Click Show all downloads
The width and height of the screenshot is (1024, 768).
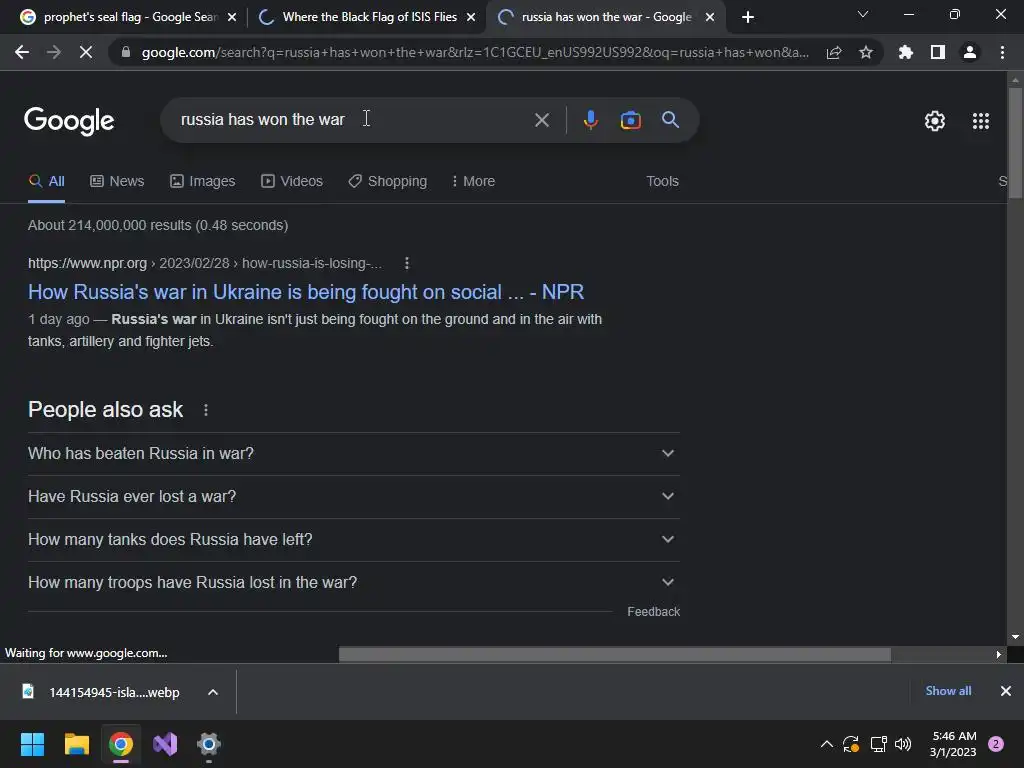[948, 691]
